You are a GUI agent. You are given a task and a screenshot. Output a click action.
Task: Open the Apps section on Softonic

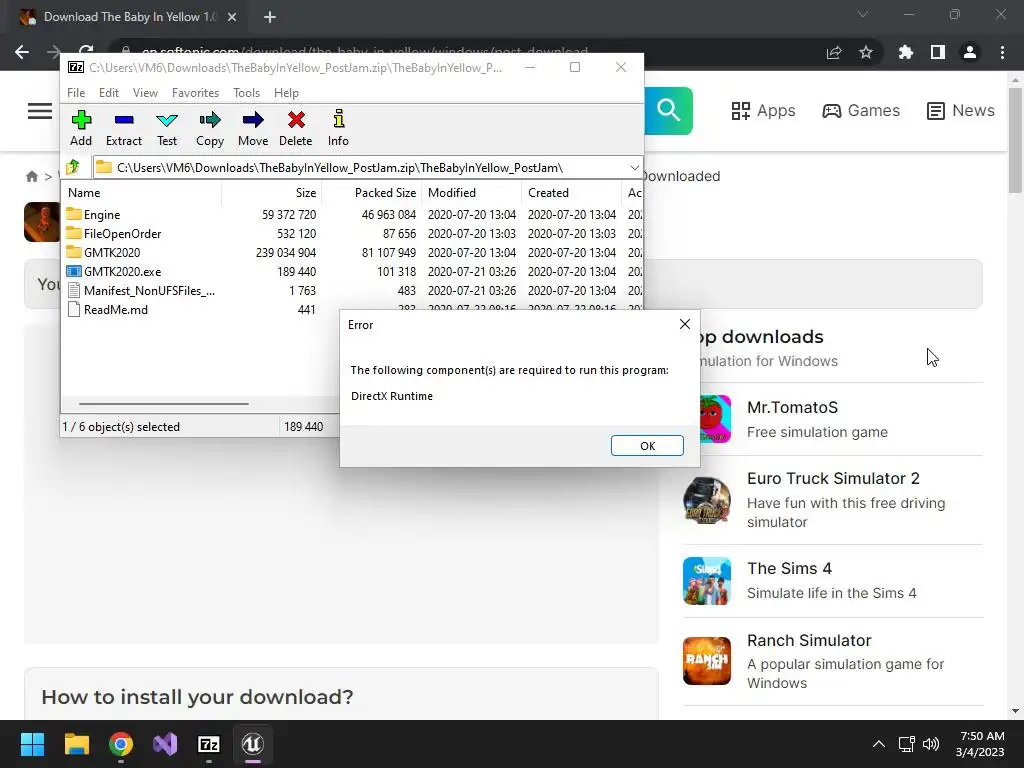(763, 110)
